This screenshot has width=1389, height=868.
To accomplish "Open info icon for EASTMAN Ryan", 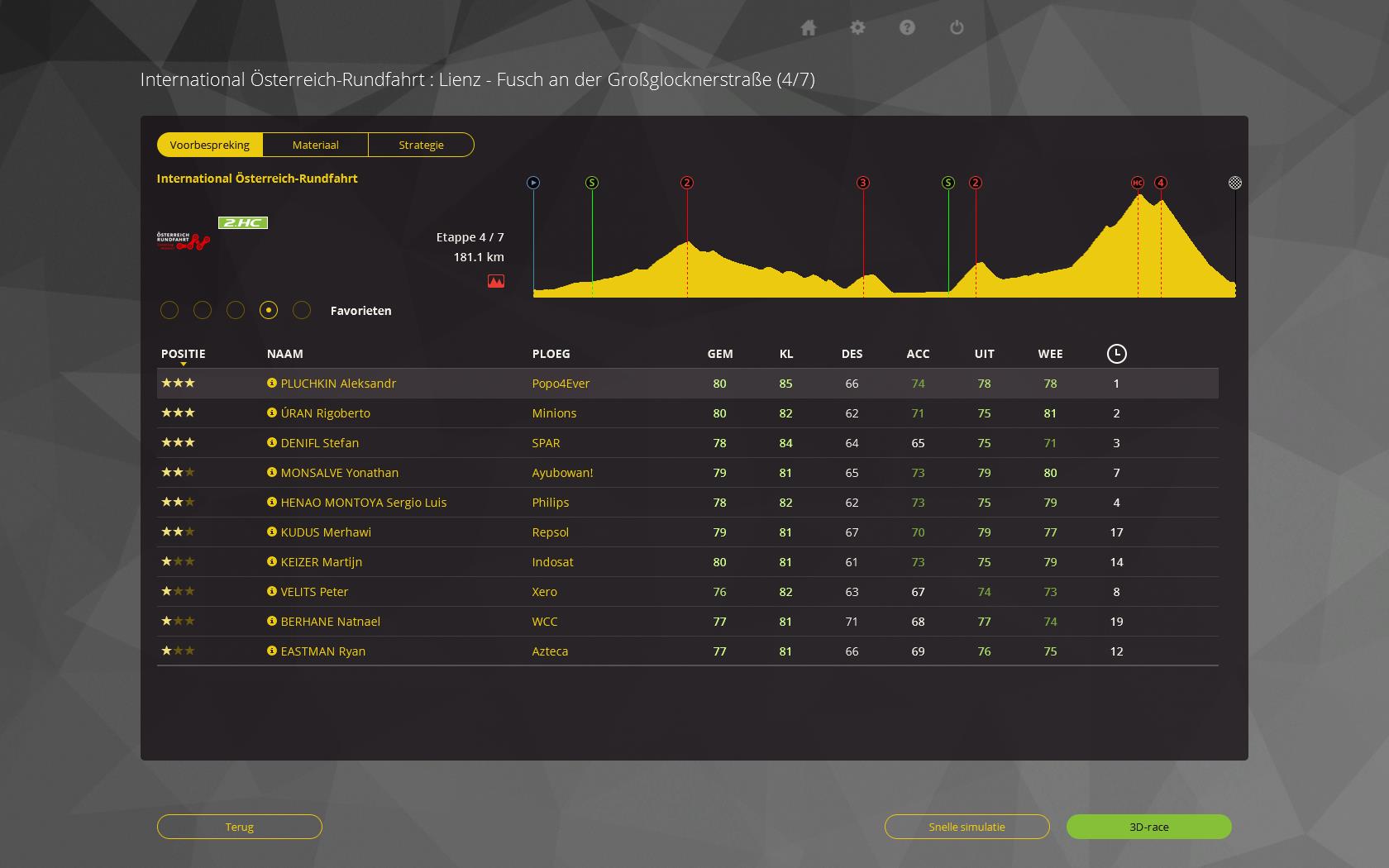I will [271, 651].
